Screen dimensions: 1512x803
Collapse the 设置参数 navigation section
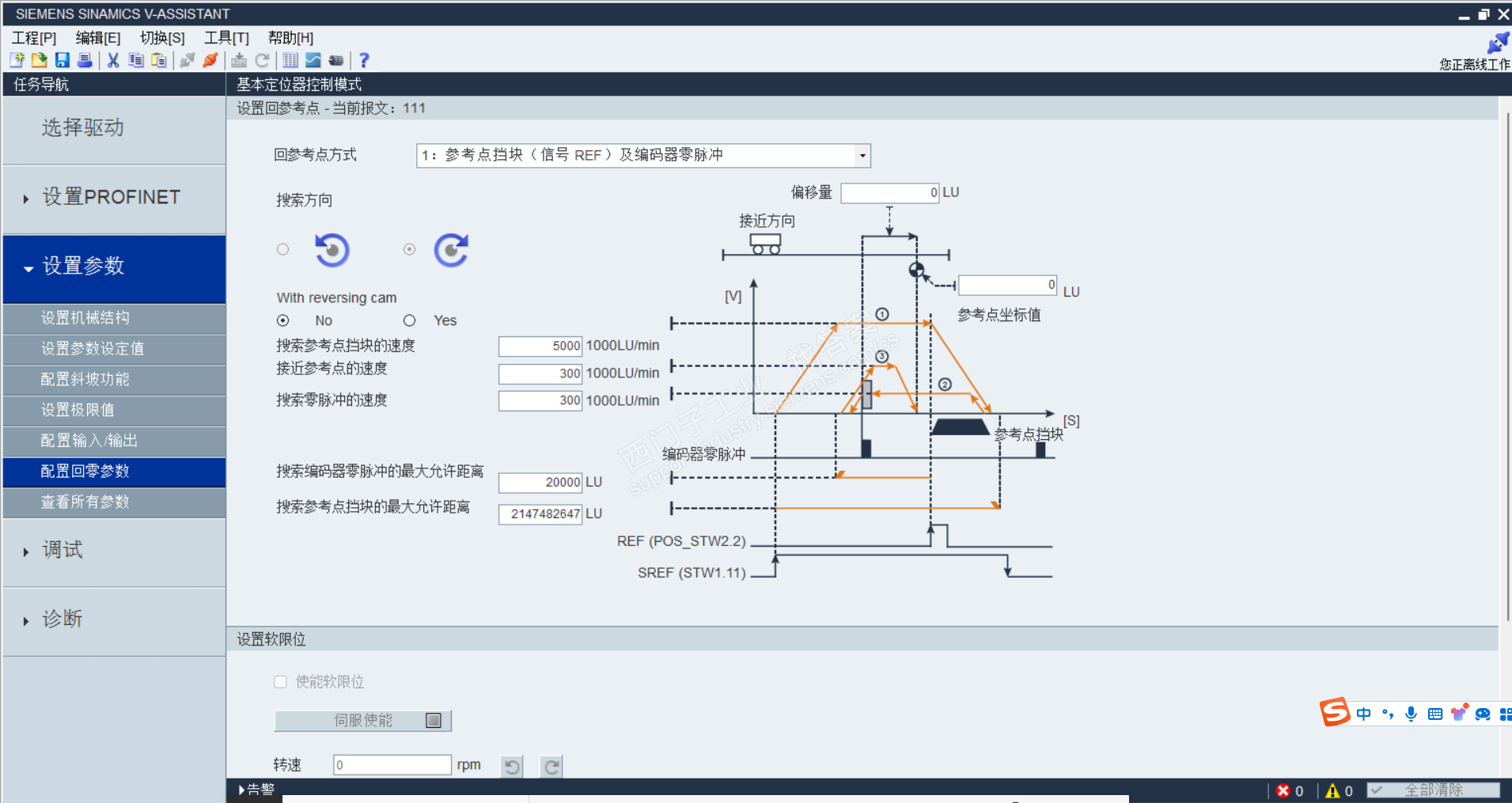115,267
